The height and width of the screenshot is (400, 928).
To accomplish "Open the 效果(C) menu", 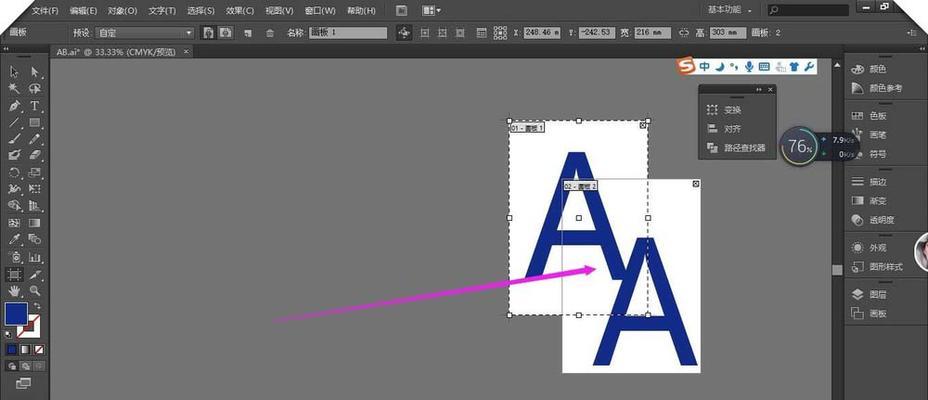I will click(x=240, y=11).
